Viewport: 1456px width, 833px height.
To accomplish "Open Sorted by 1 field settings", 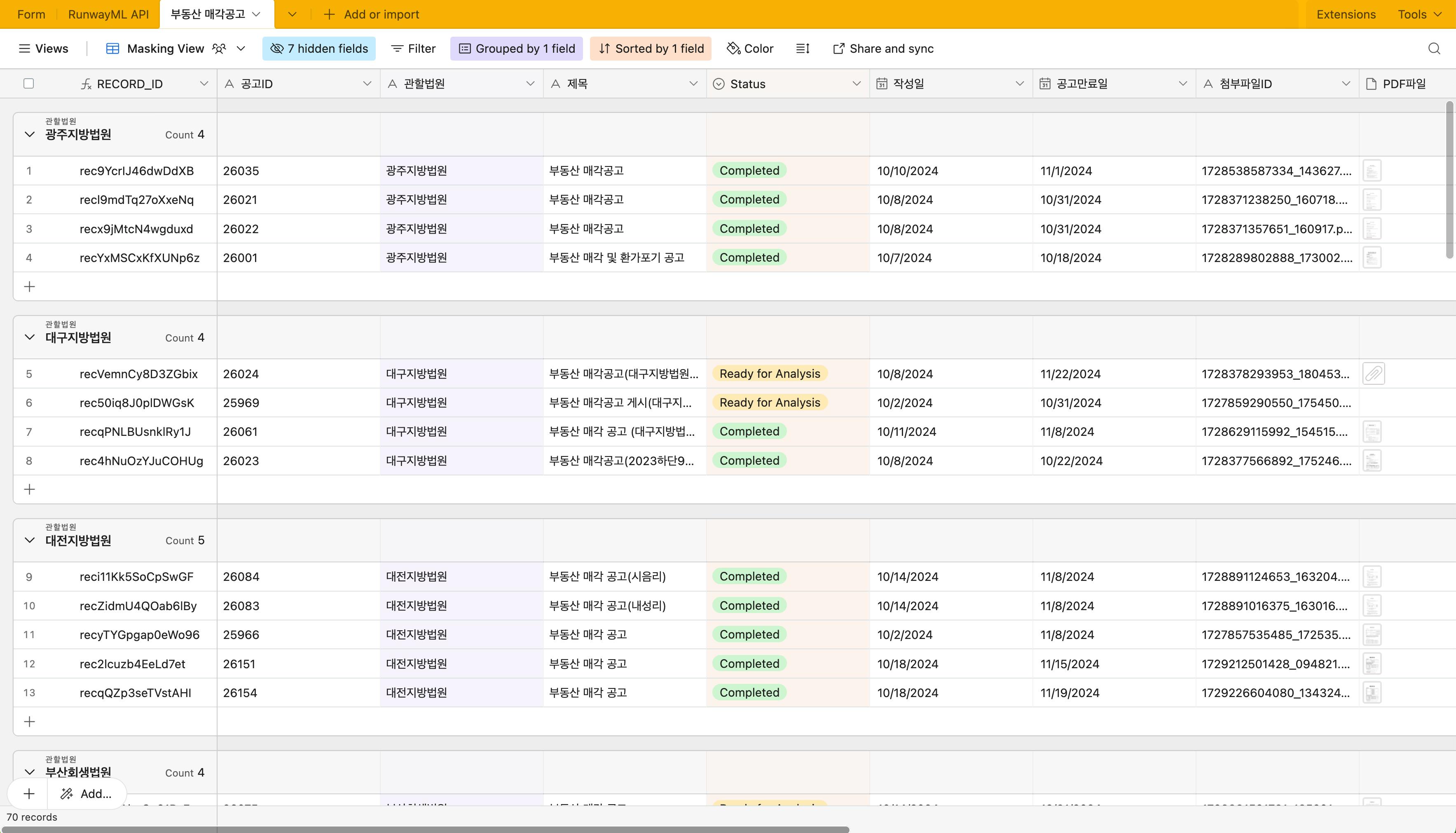I will (651, 49).
